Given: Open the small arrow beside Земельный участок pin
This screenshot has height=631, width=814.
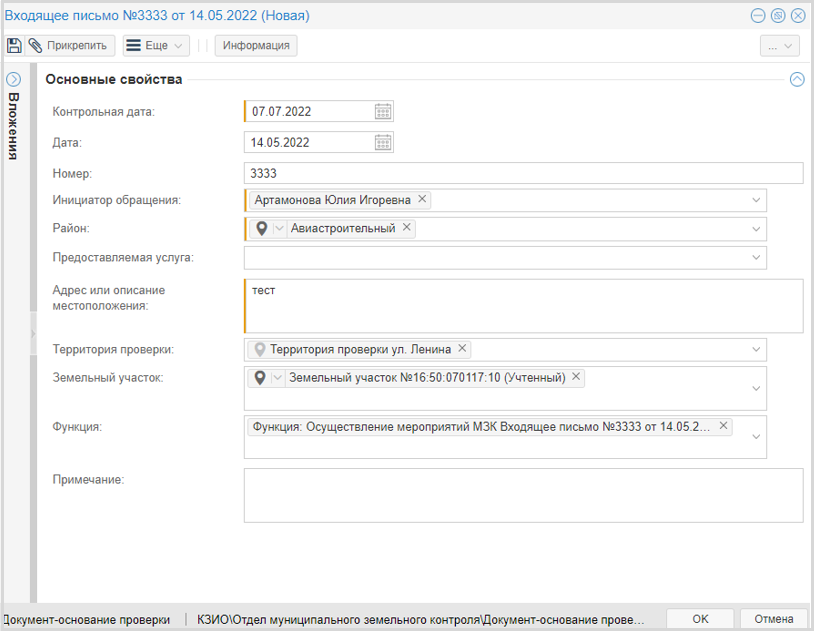Looking at the screenshot, I should pos(277,378).
